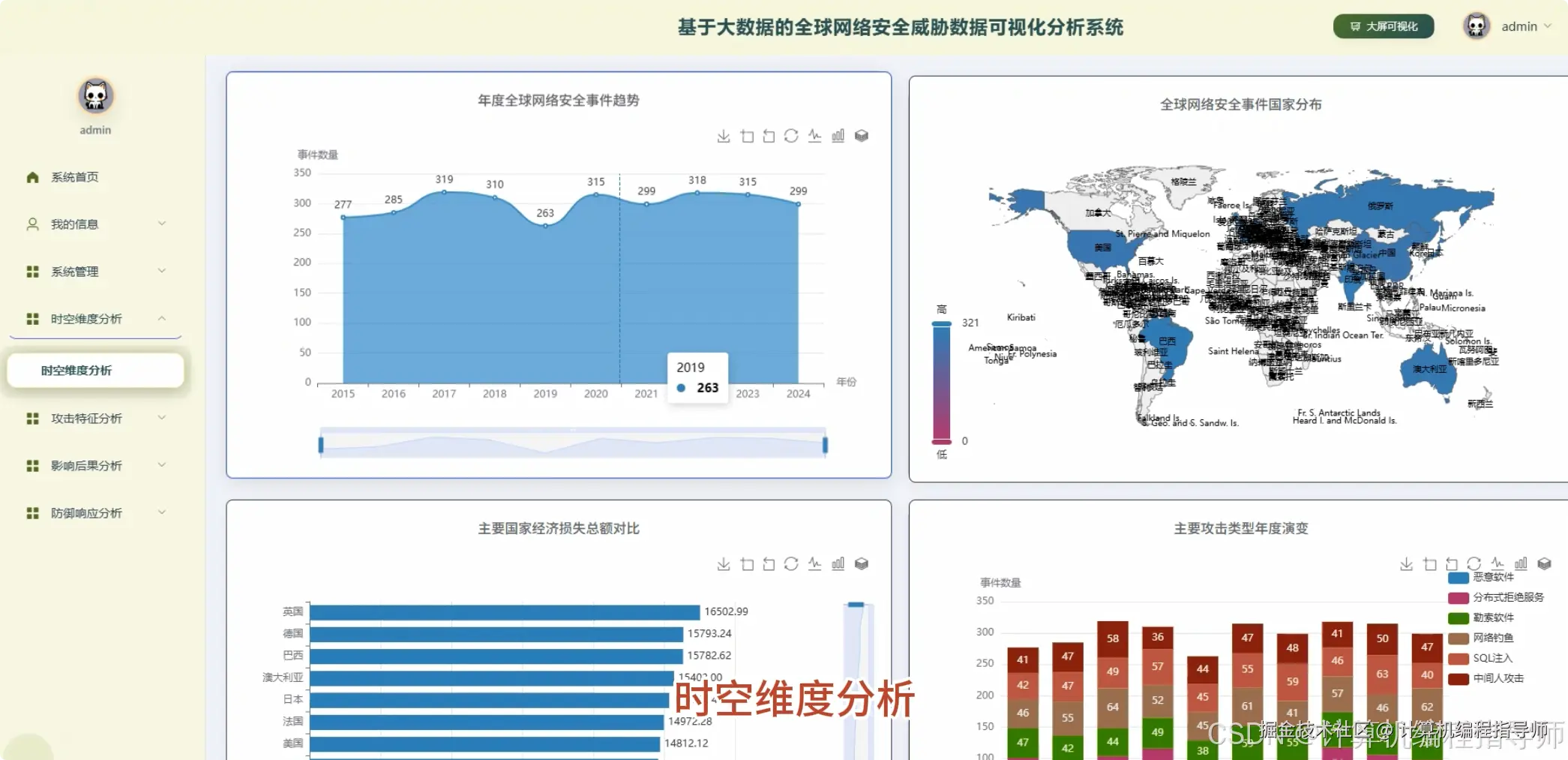Click the grid icon beside 影响后果分析
Screen dimensions: 1568x760
click(32, 466)
